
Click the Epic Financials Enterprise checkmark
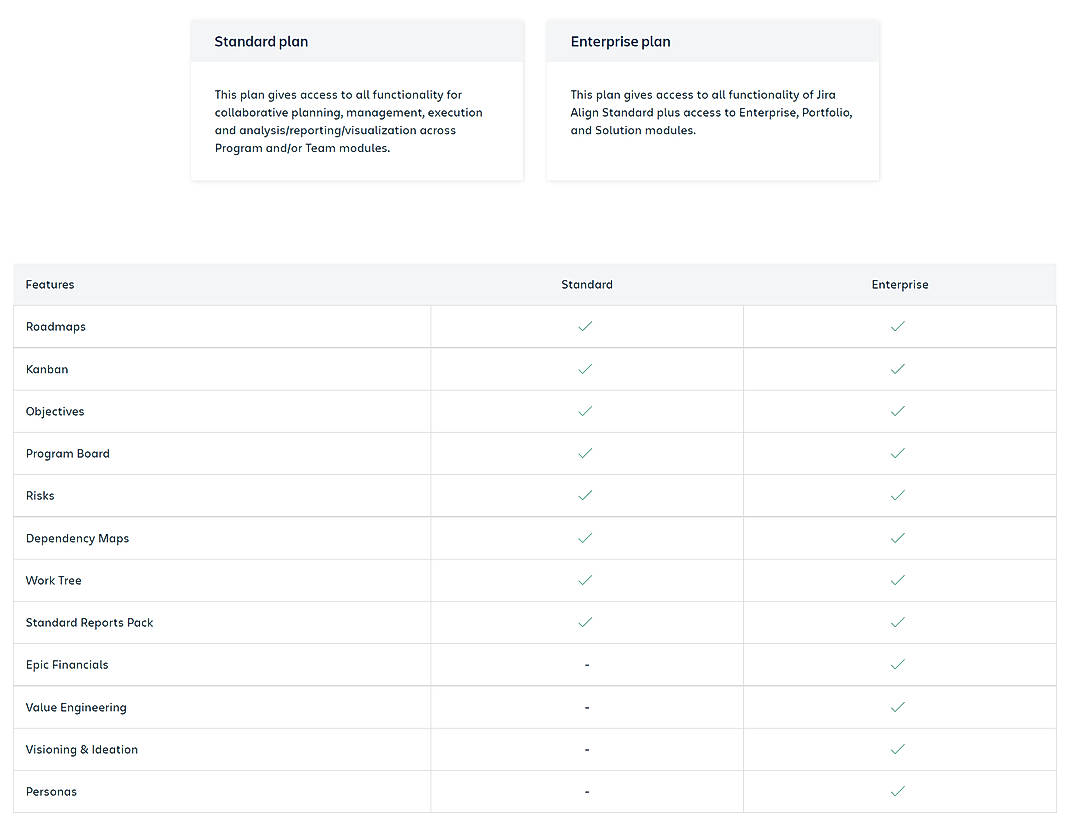click(x=898, y=664)
